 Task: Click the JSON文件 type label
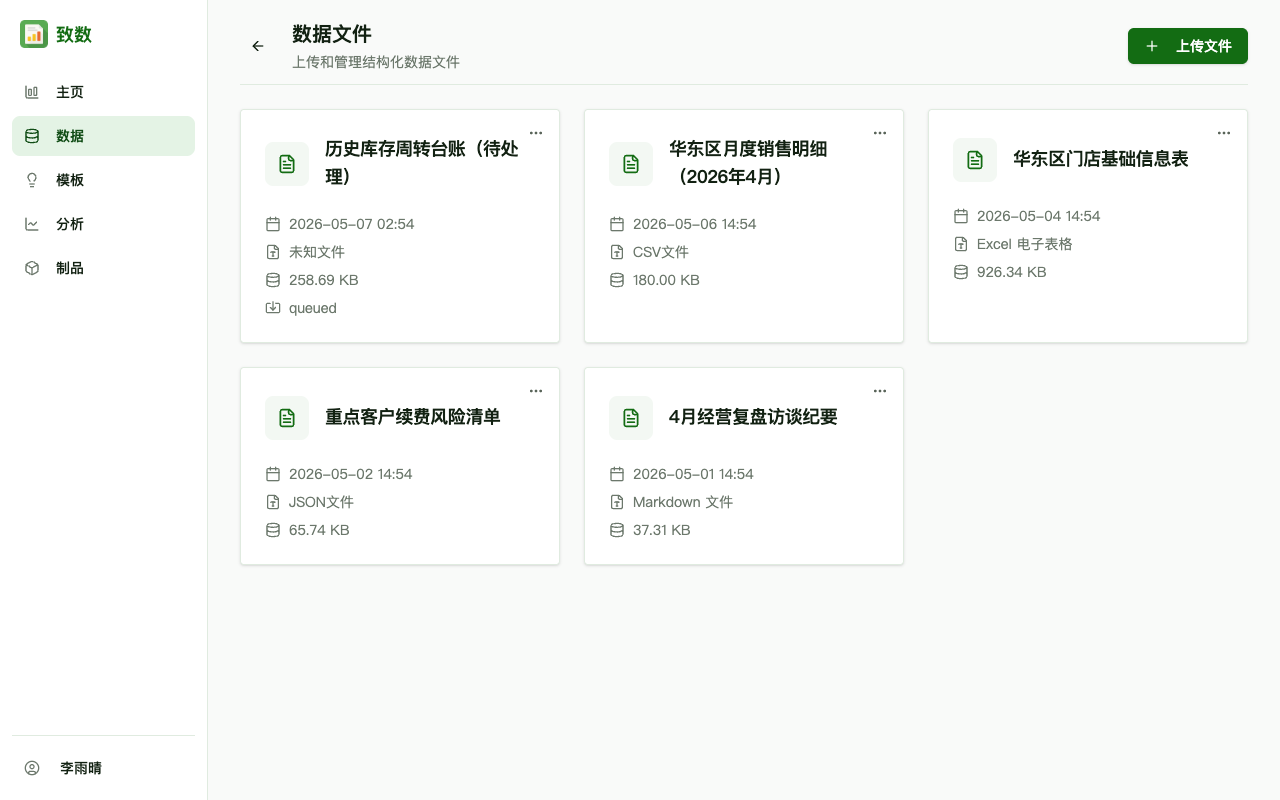point(322,502)
